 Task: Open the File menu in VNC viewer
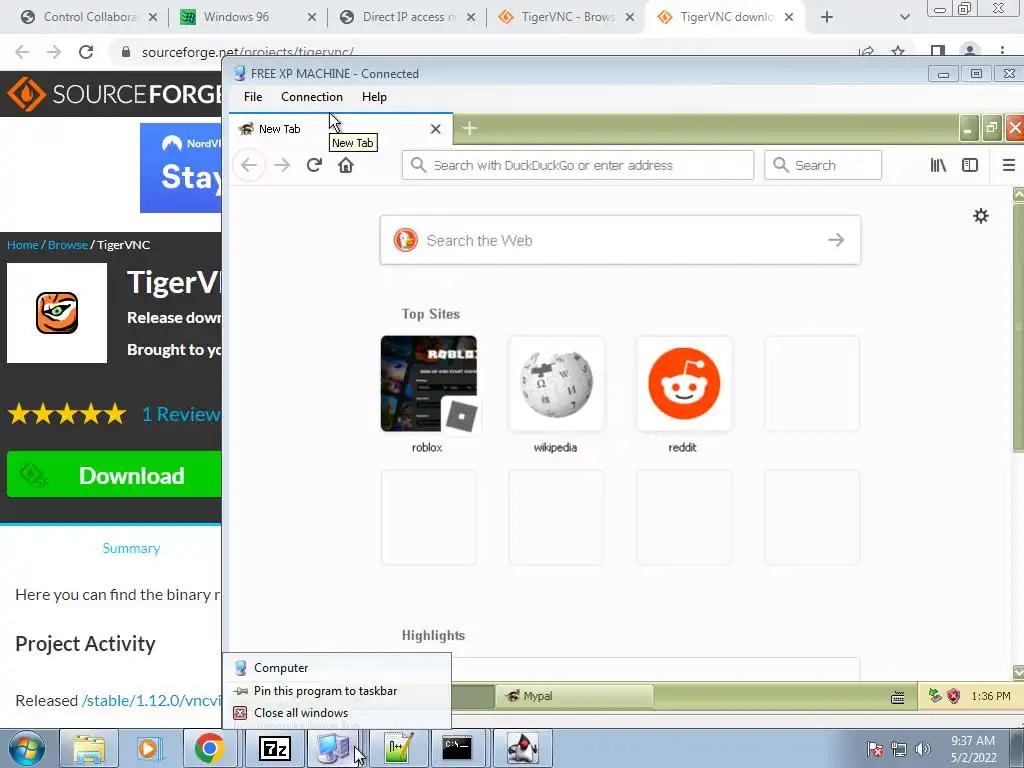tap(253, 97)
